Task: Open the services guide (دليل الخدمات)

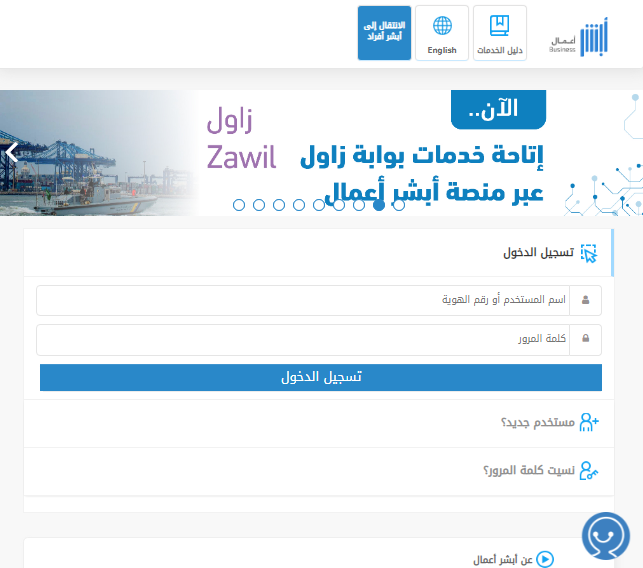Action: tap(499, 33)
